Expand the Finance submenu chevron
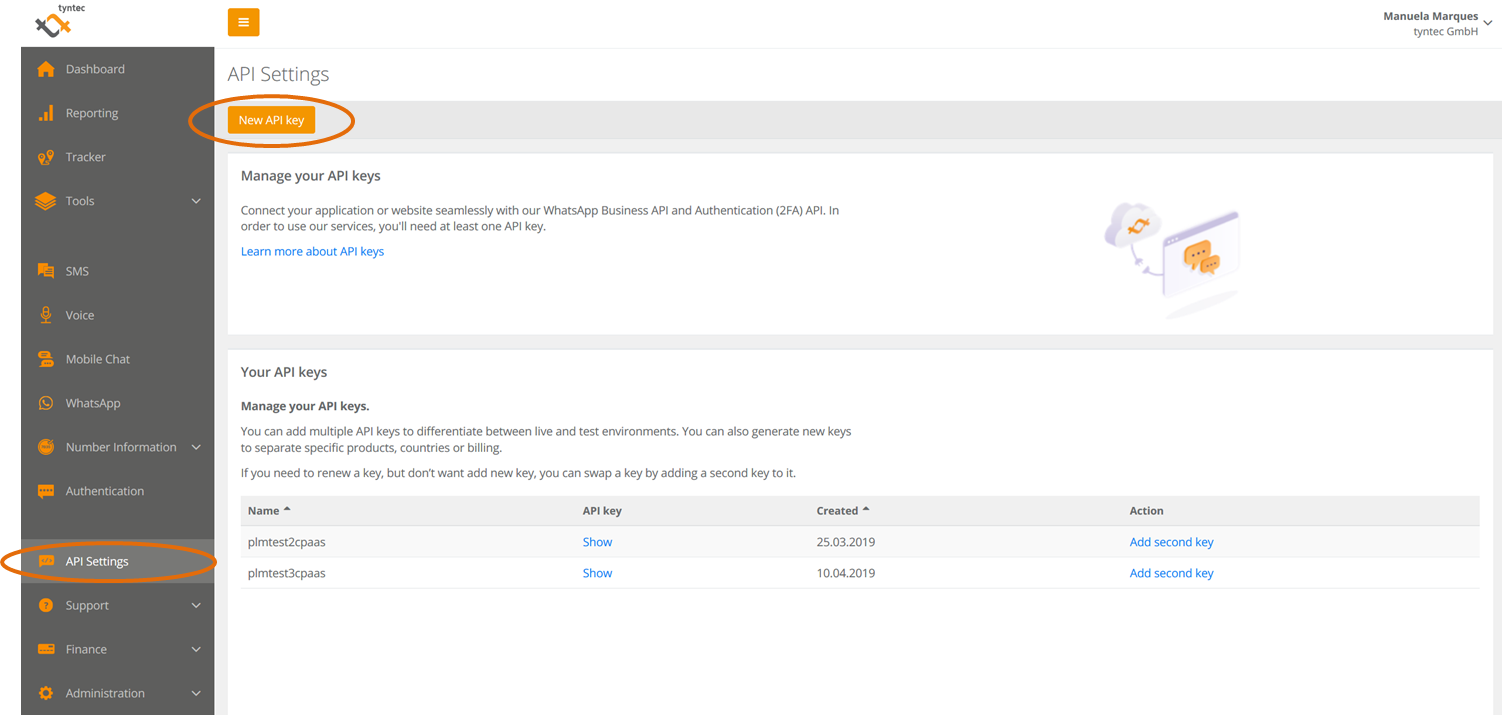The image size is (1502, 715). 196,649
